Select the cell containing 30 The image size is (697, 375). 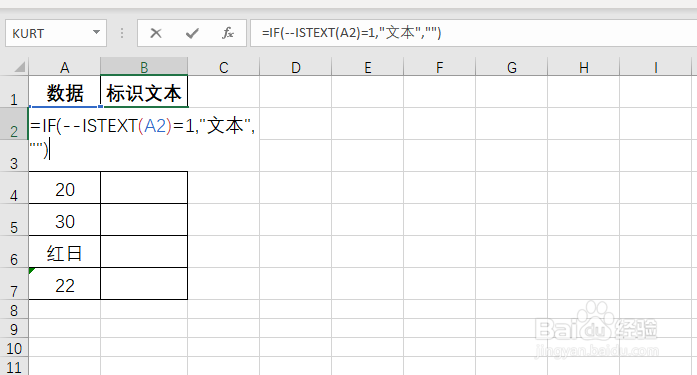pos(65,219)
